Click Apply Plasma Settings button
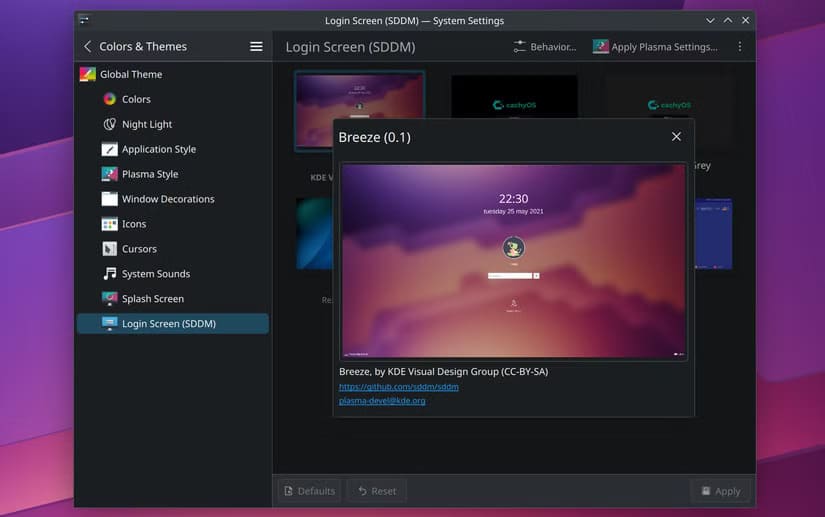Image resolution: width=825 pixels, height=517 pixels. tap(655, 46)
